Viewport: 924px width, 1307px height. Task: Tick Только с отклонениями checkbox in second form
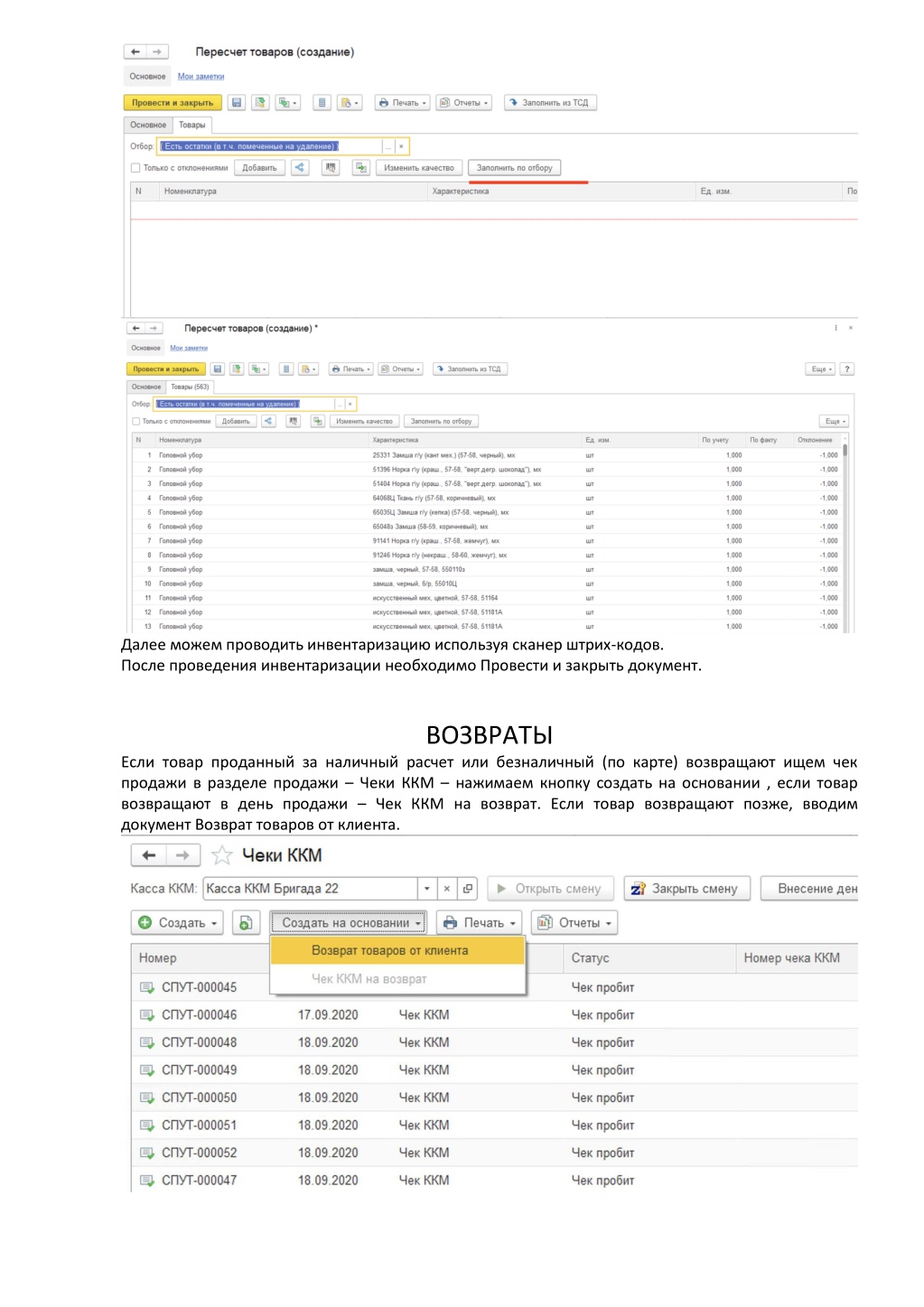(136, 421)
